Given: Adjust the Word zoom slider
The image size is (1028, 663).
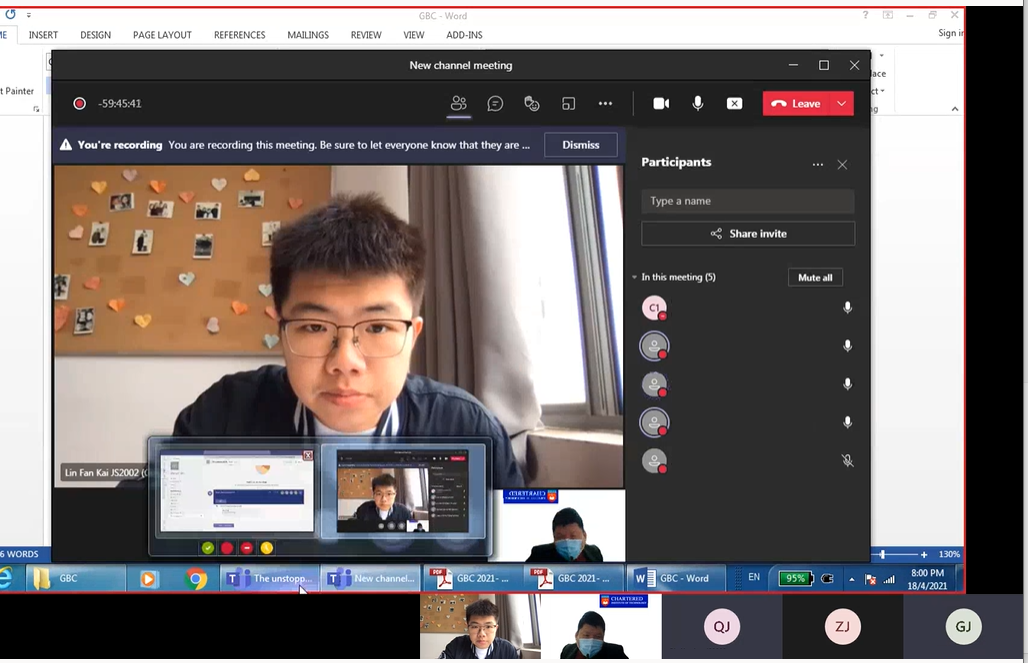Looking at the screenshot, I should [x=882, y=554].
